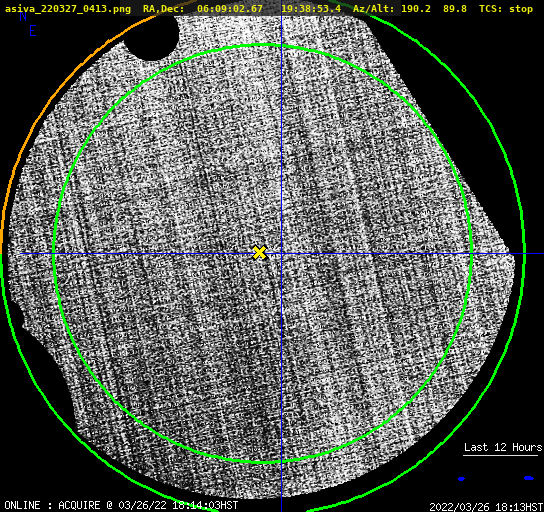Open the Last 12 Hours link
Viewport: 544px width, 512px height.
click(503, 447)
